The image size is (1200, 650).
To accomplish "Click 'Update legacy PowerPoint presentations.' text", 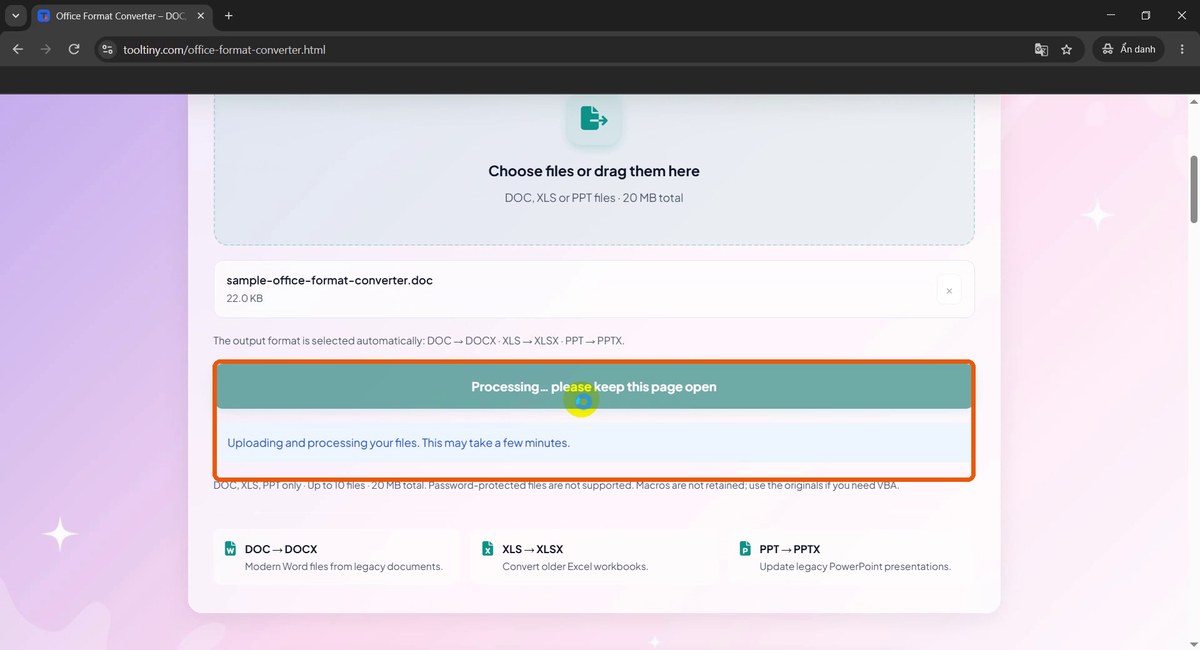I will click(855, 566).
